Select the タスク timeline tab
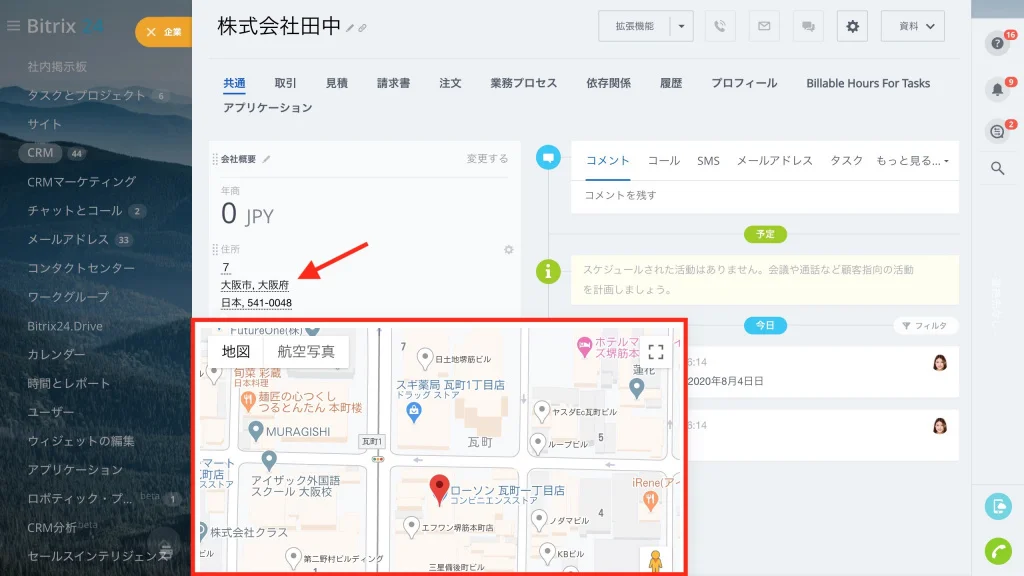1024x576 pixels. coord(846,161)
